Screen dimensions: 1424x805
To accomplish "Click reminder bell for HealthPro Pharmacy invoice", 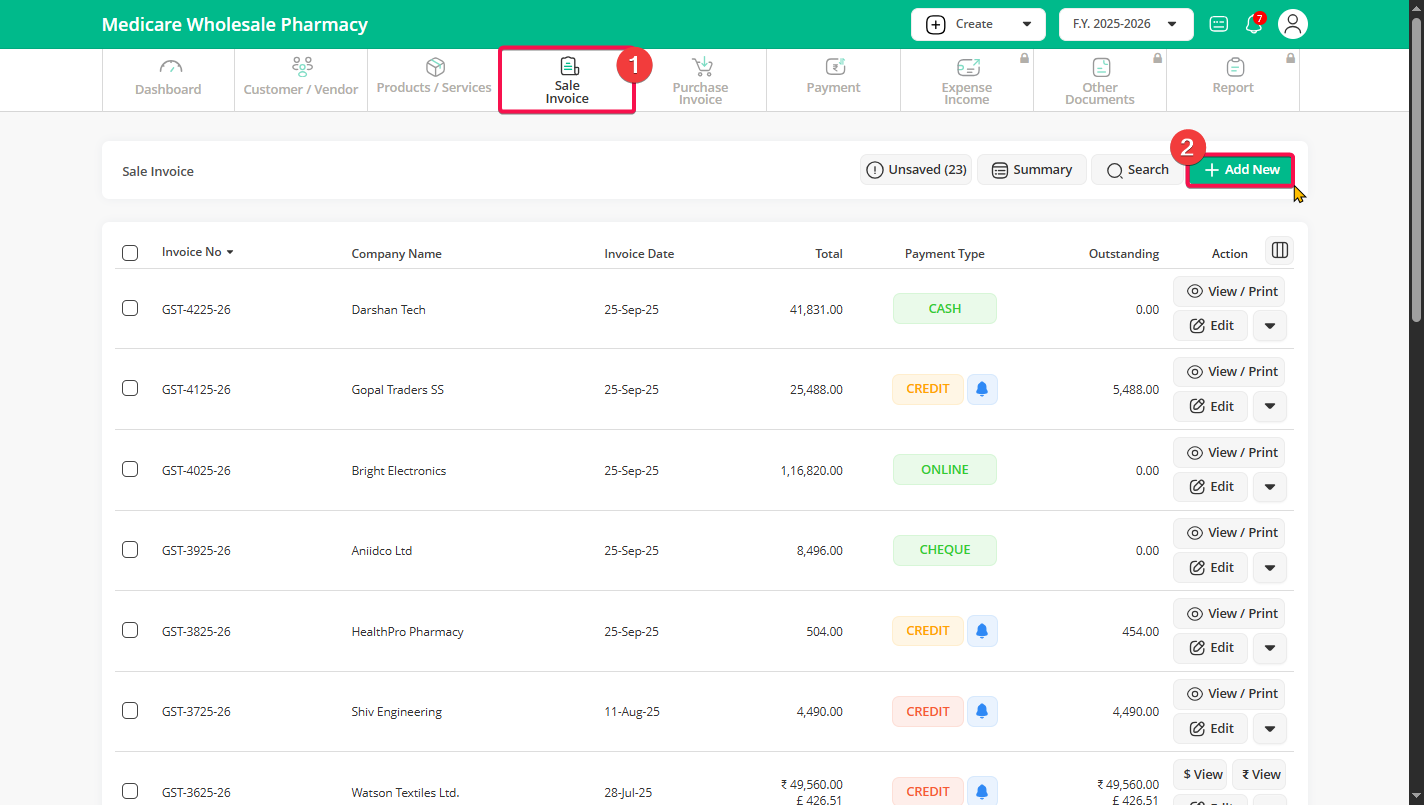I will (x=982, y=631).
